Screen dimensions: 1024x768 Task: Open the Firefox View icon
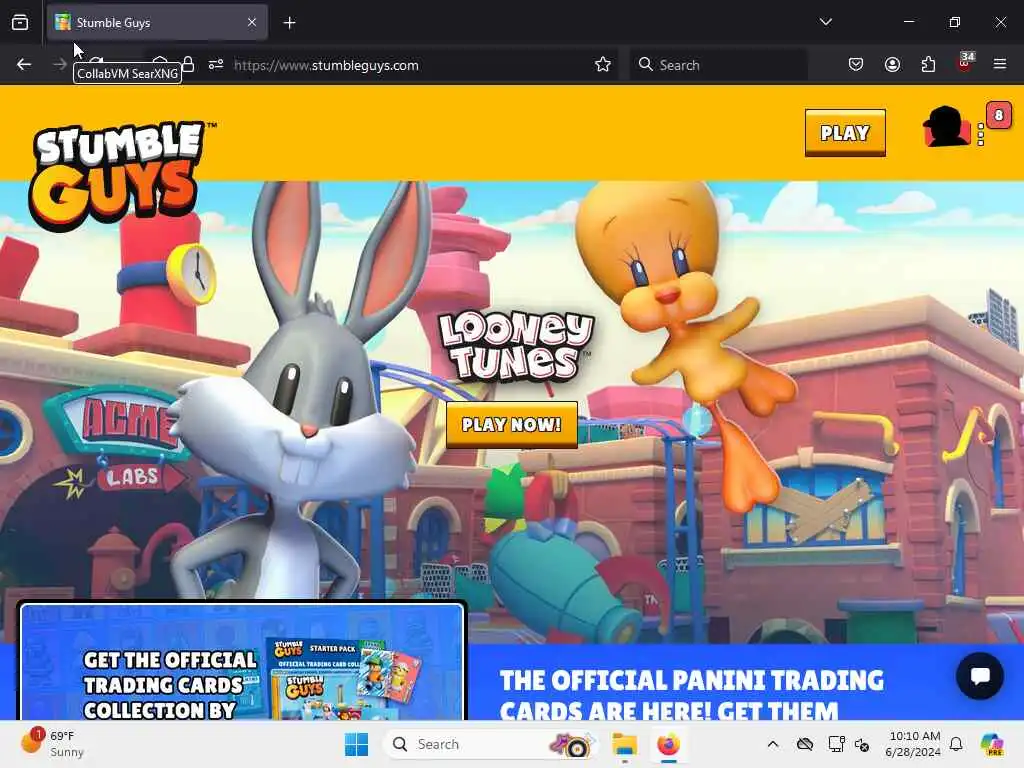(x=20, y=22)
